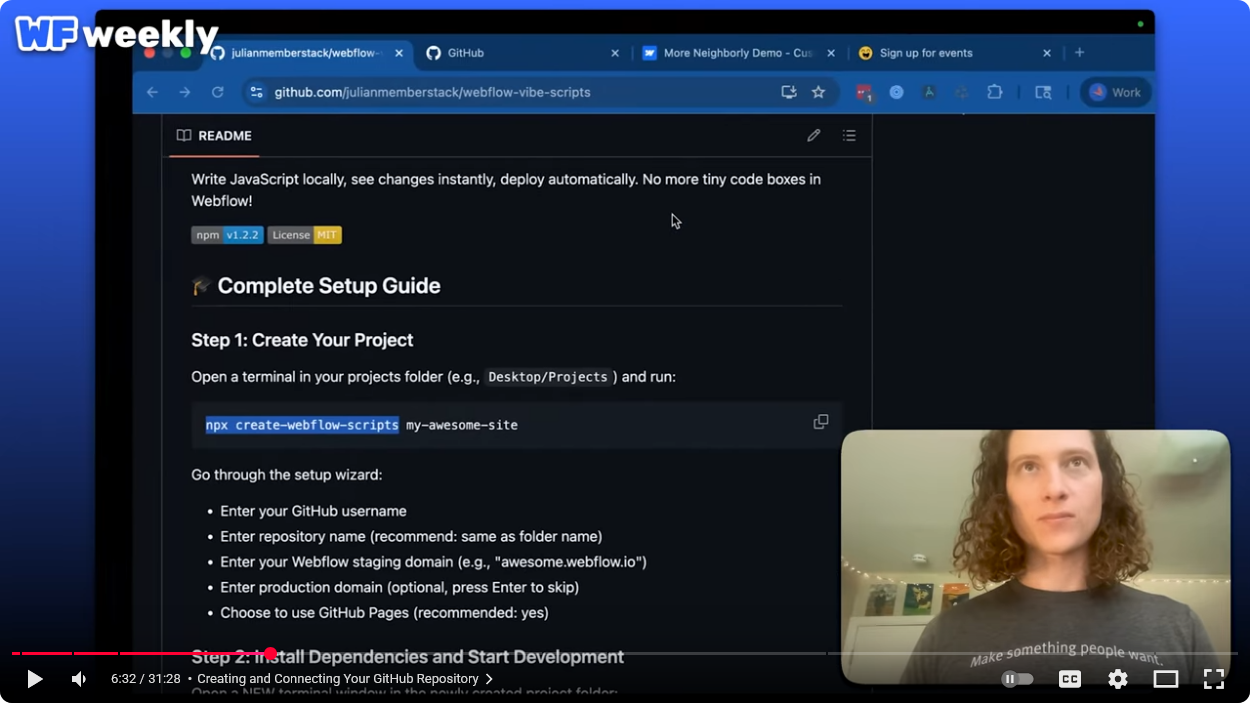Viewport: 1250px width, 703px height.
Task: Click the side panel search icon in toolbar
Action: (1043, 92)
